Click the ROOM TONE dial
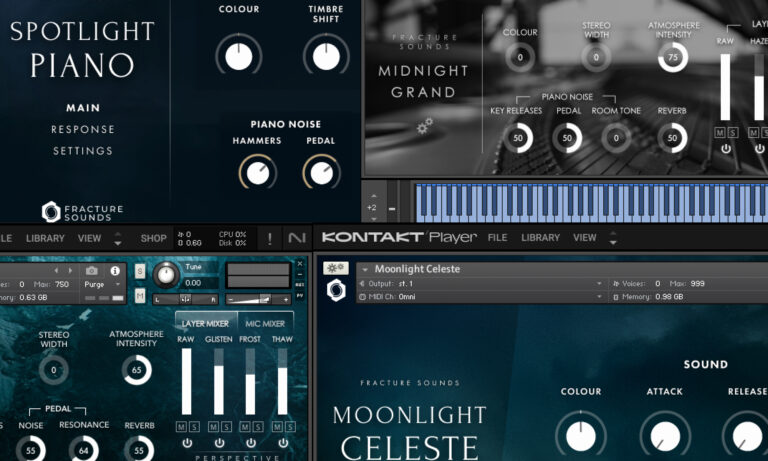768x461 pixels. 616,138
